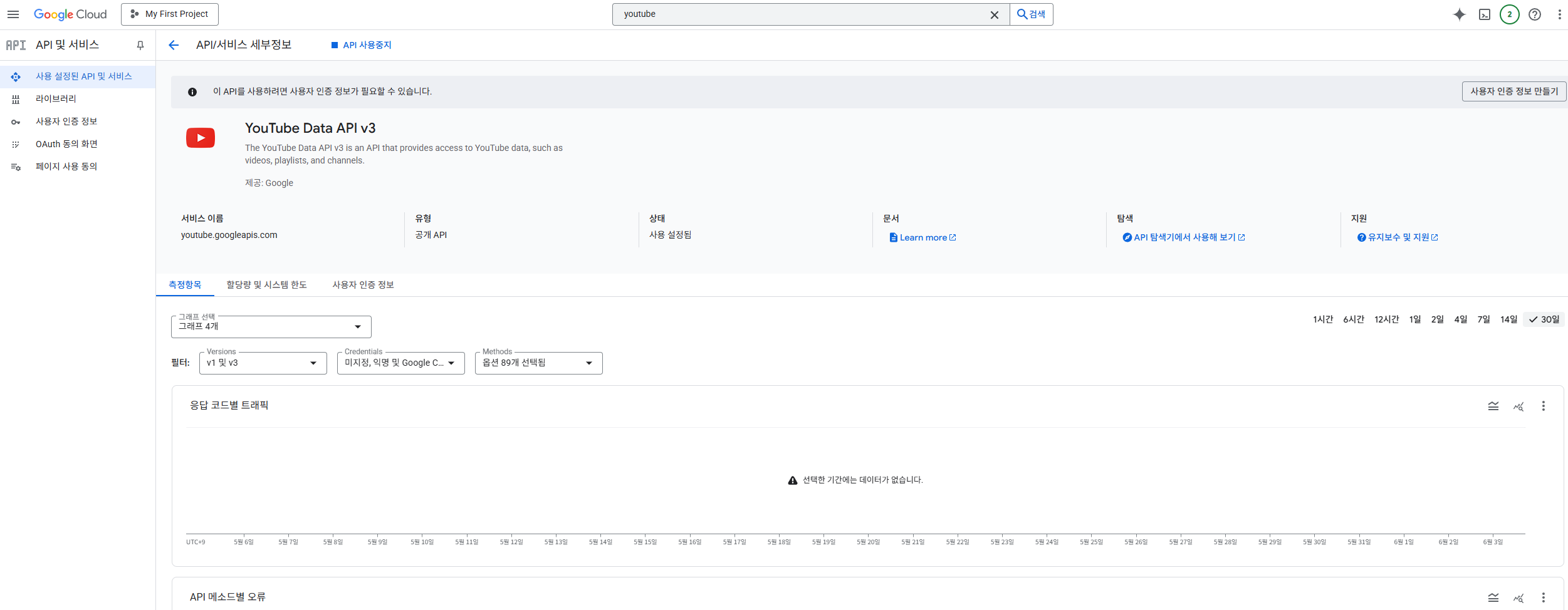Click the 검색 search button
Screen dimensions: 1568x610
click(1031, 14)
